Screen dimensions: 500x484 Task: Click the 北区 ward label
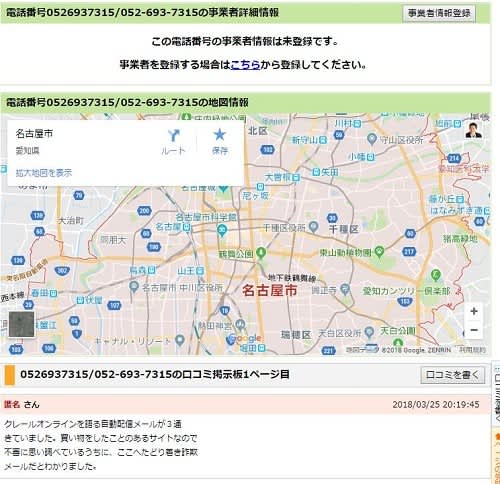[x=257, y=131]
